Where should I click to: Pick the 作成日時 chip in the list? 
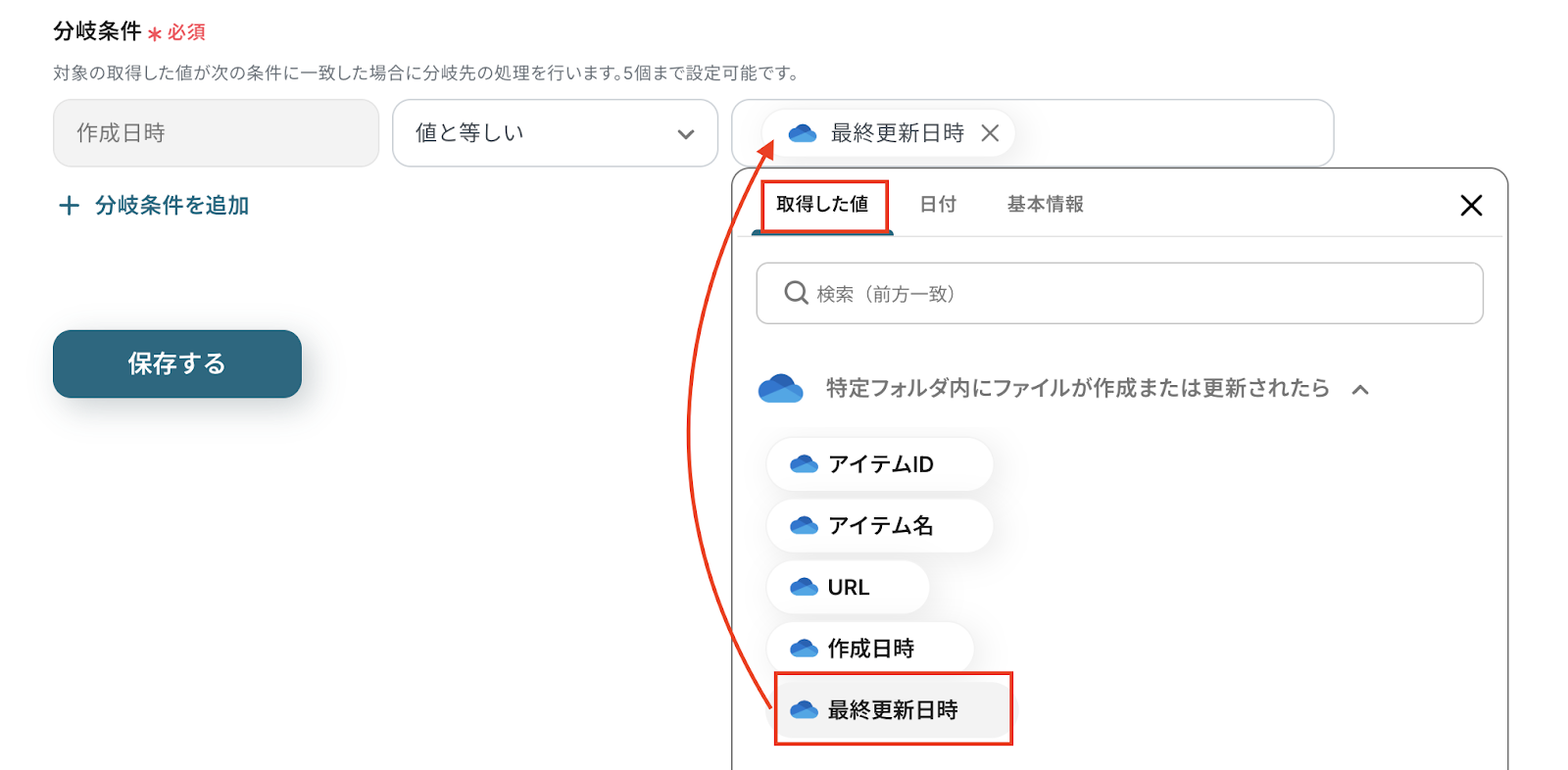870,649
